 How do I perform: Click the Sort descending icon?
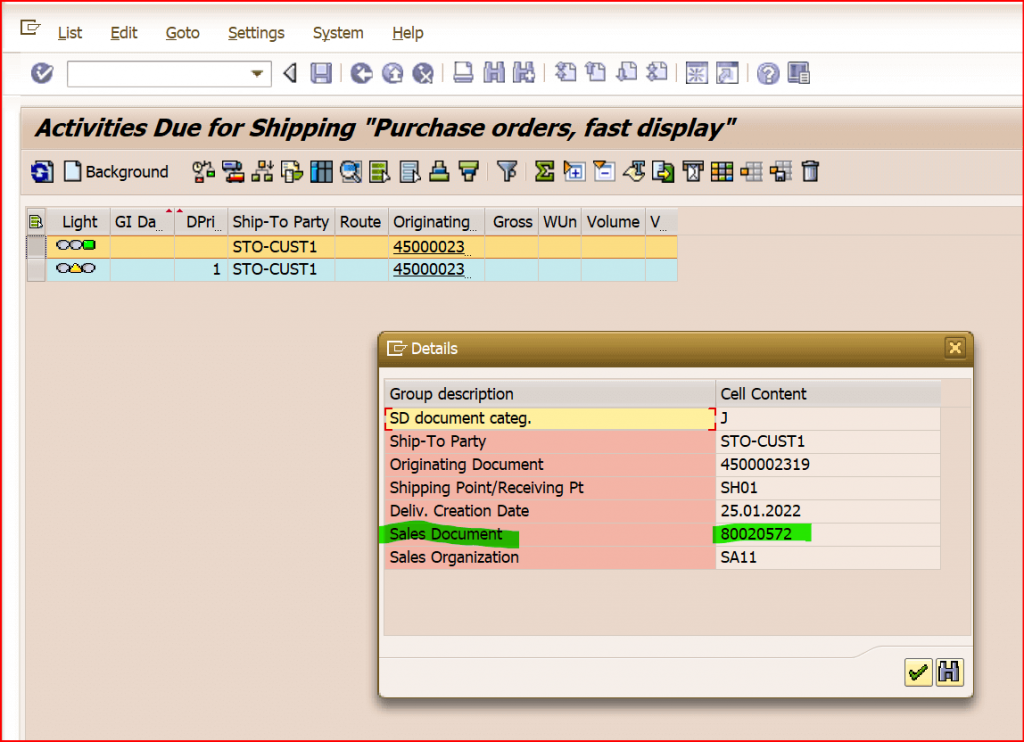(x=469, y=171)
